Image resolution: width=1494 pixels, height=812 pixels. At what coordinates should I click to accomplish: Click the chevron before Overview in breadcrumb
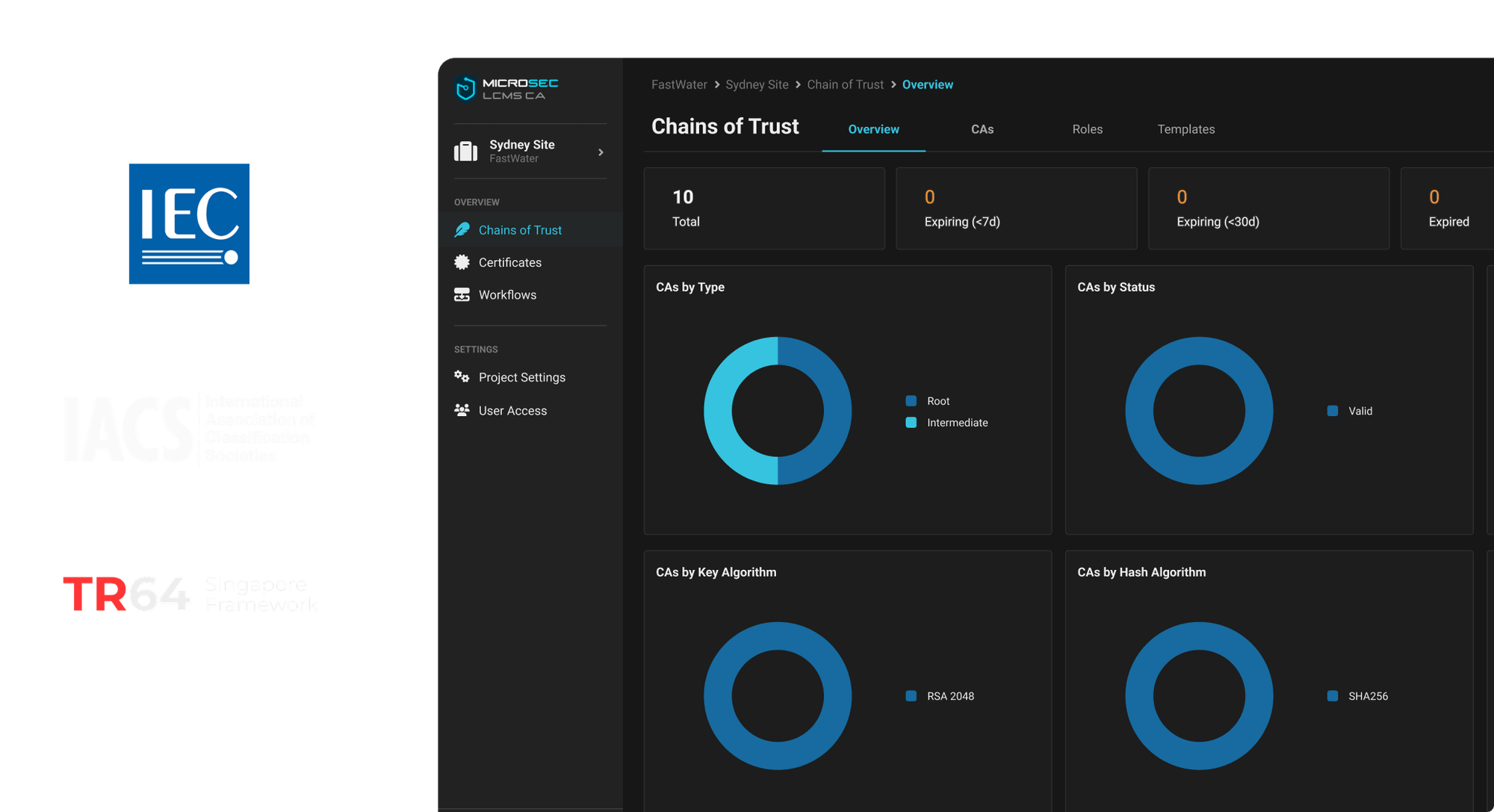tap(893, 85)
